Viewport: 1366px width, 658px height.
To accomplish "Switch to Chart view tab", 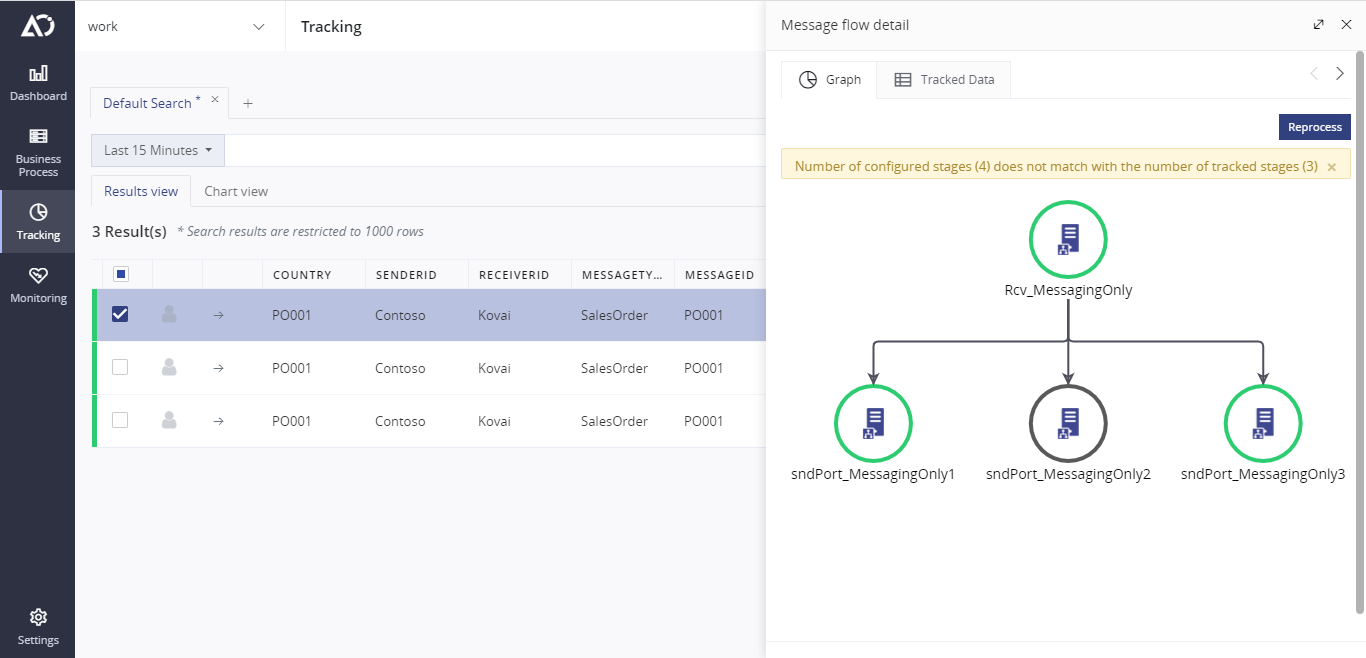I will [x=236, y=191].
